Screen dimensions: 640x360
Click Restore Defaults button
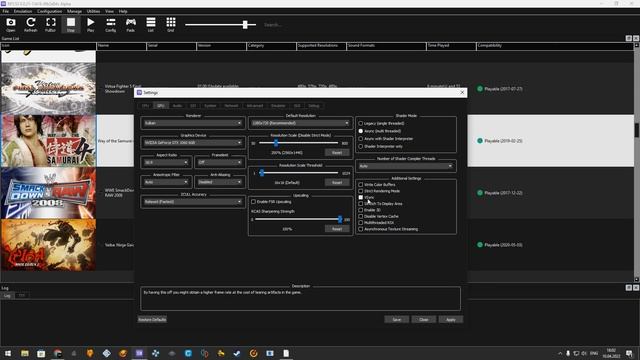point(152,320)
